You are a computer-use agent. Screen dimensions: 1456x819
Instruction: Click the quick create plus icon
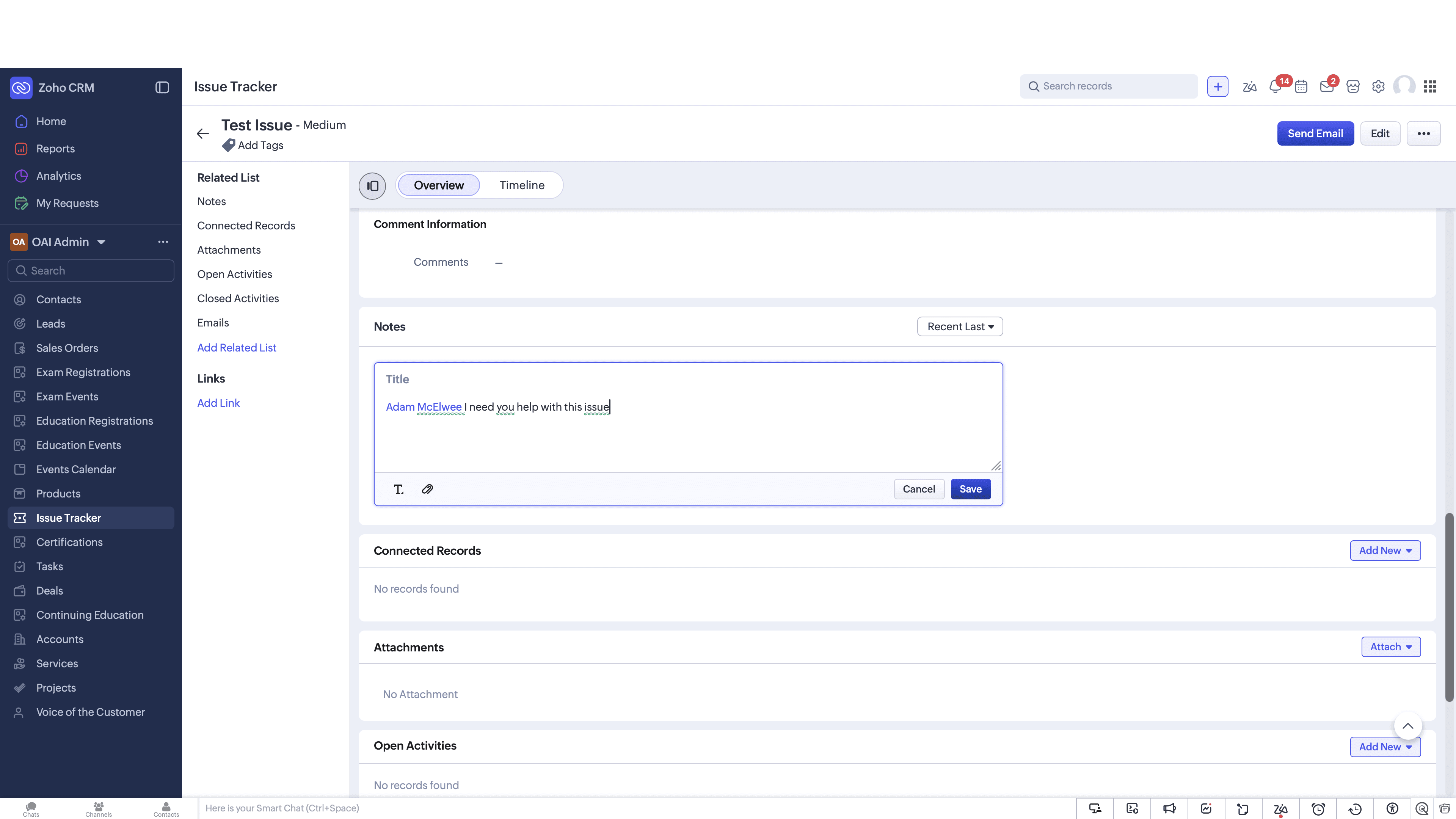click(x=1218, y=86)
